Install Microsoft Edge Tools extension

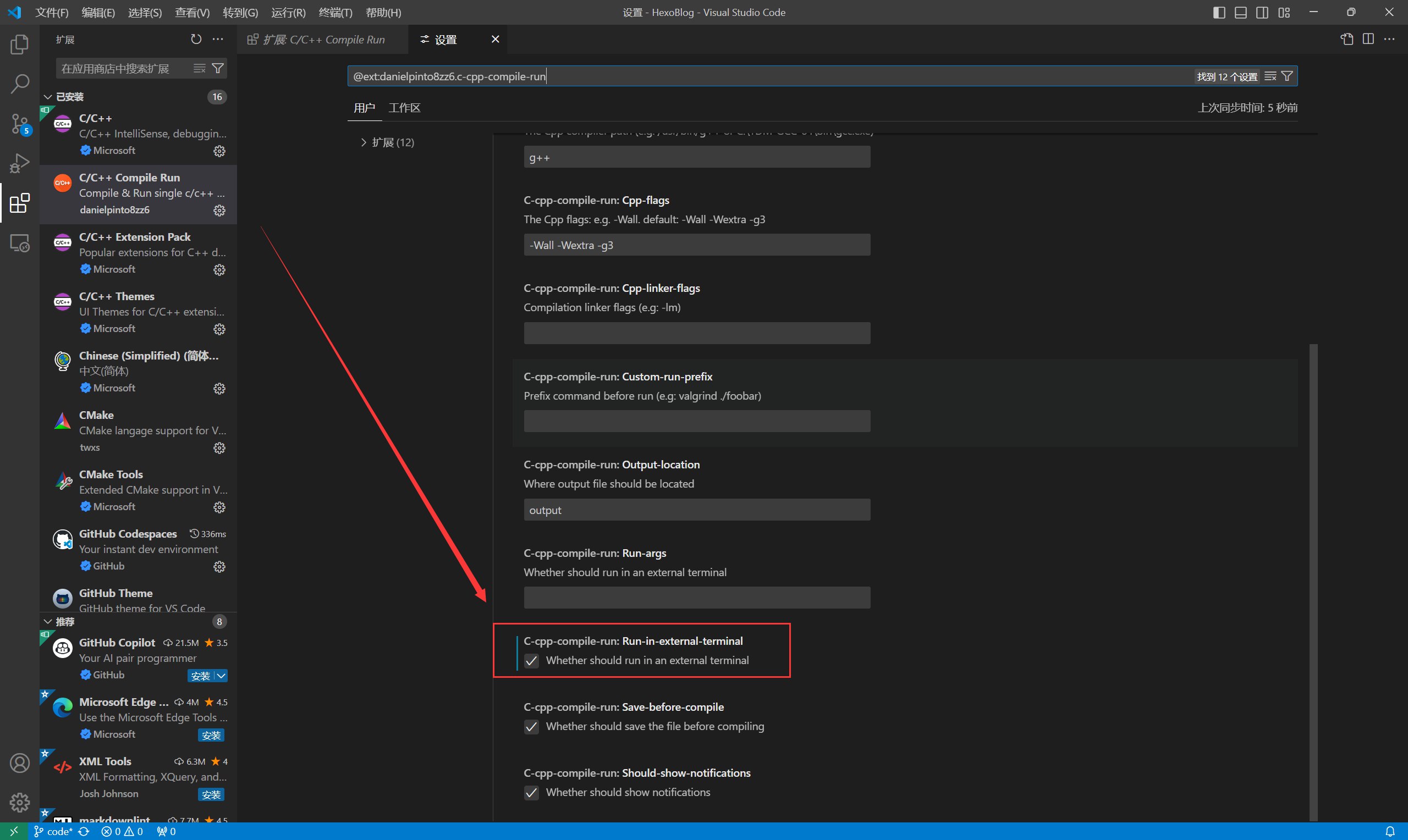211,734
